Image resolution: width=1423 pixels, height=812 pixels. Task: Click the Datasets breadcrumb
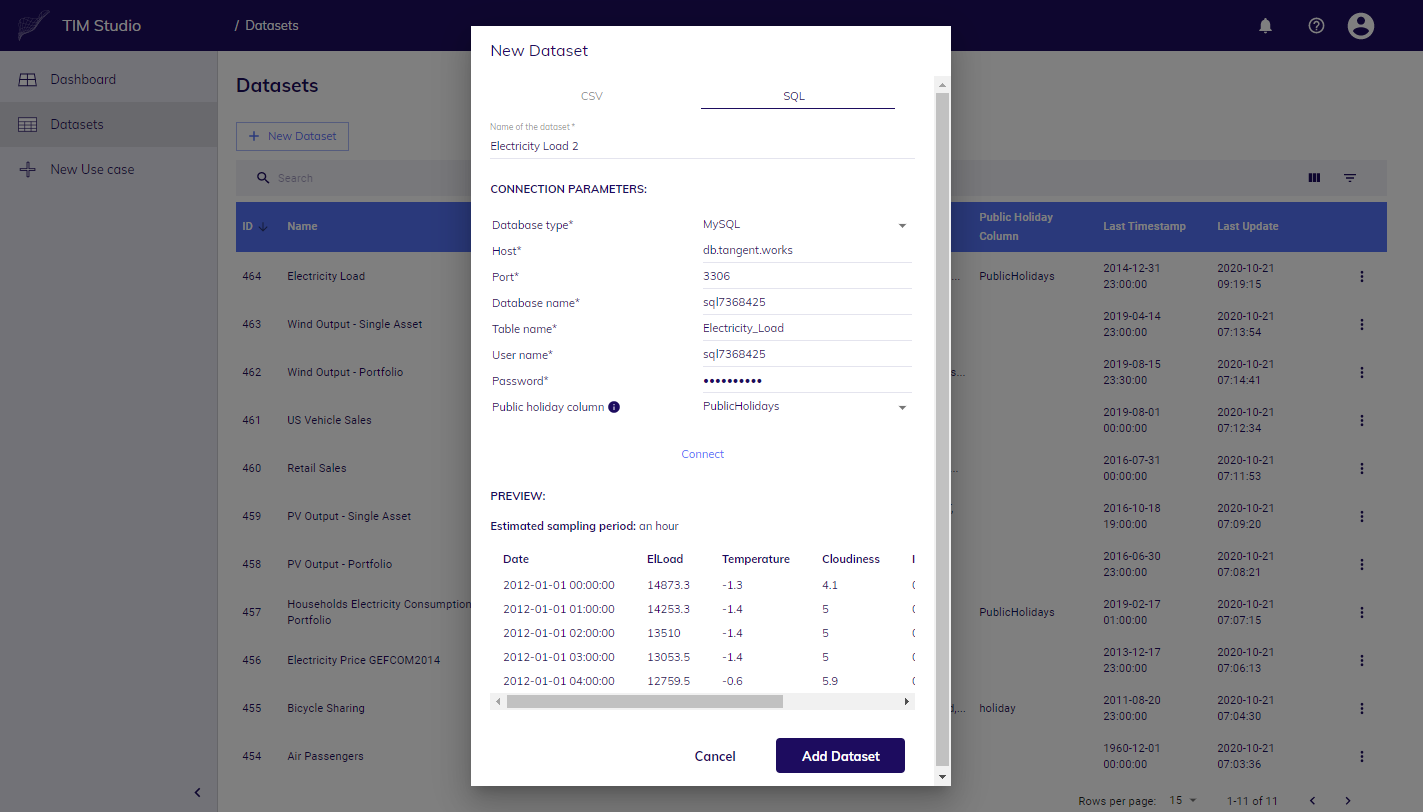tap(272, 25)
